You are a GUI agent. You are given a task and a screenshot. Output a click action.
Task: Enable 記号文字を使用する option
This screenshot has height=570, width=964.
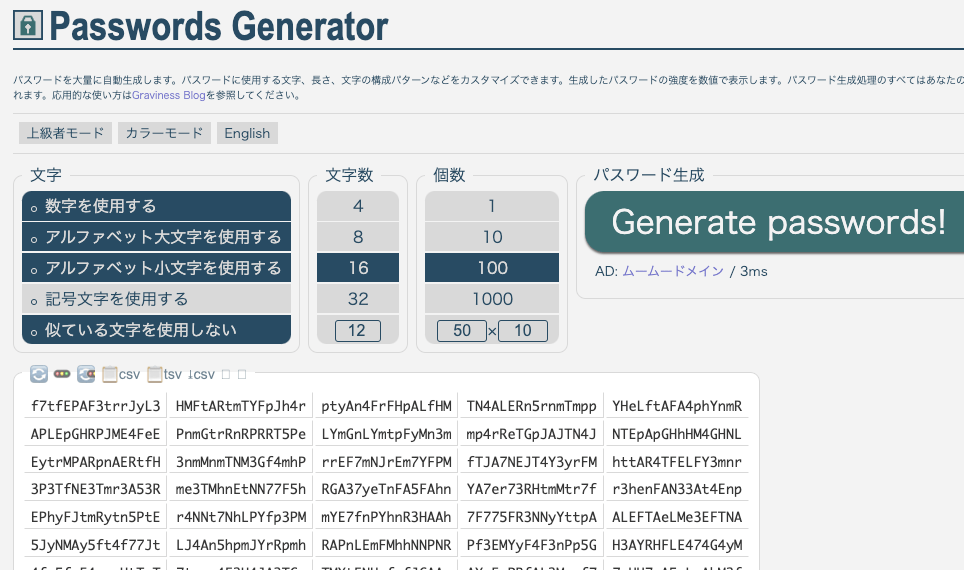(x=156, y=299)
